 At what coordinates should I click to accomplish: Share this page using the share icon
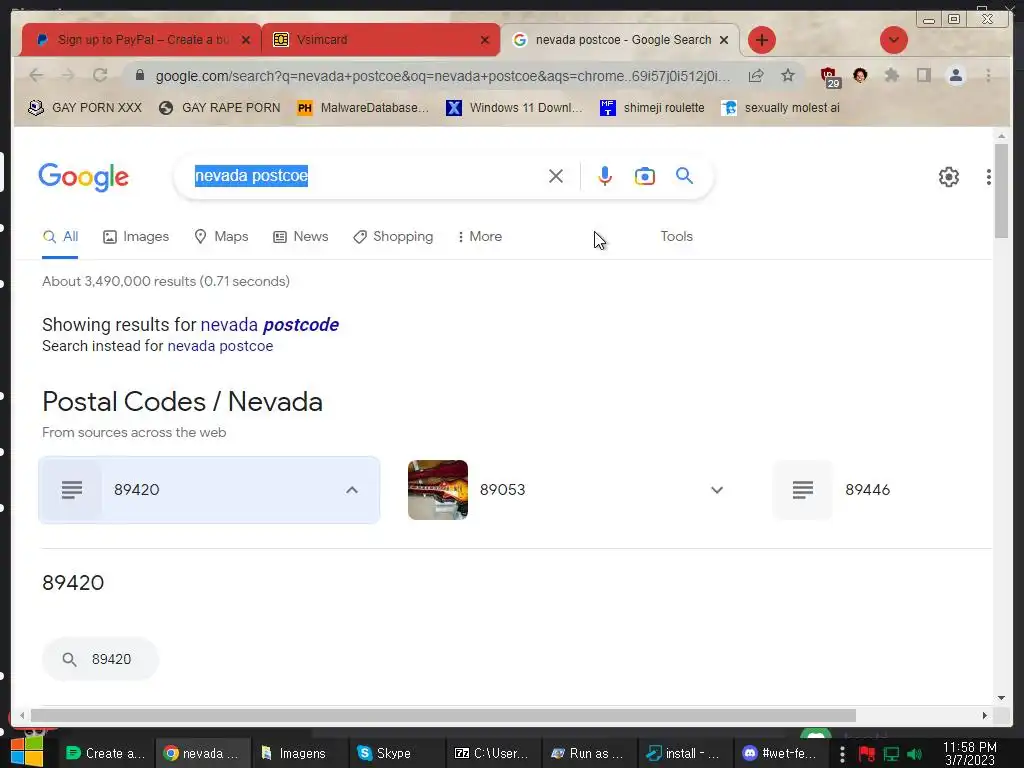pyautogui.click(x=756, y=76)
